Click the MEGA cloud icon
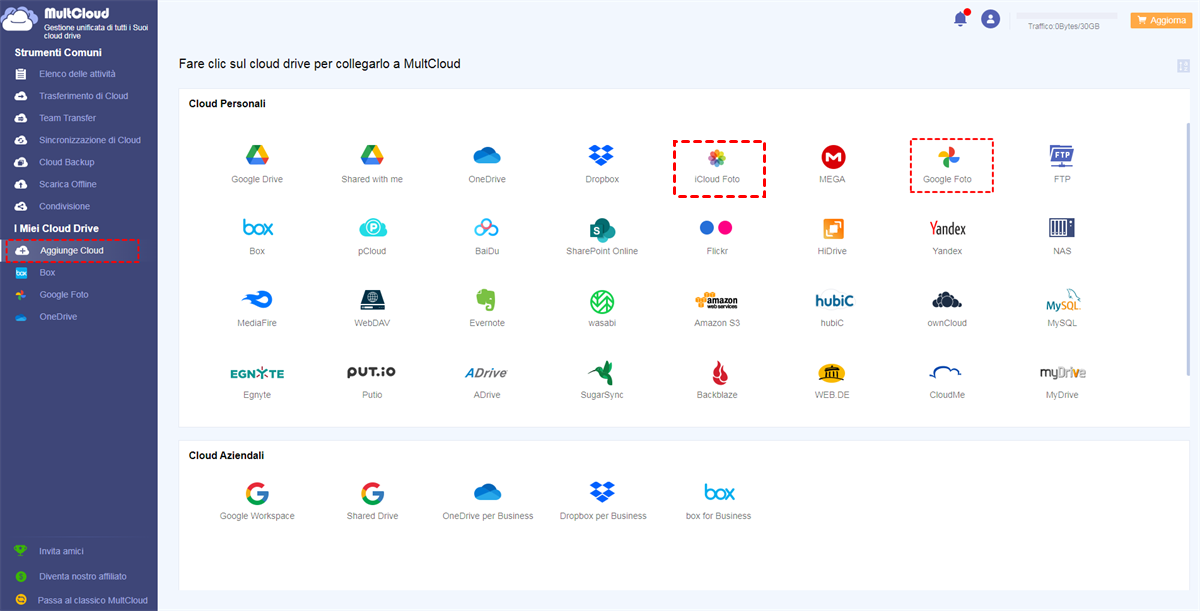 (x=833, y=157)
